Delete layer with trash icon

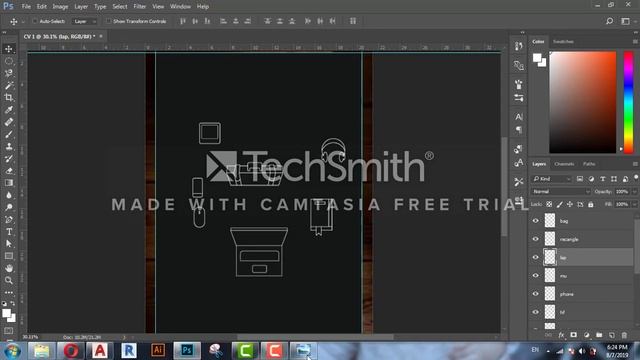click(624, 335)
